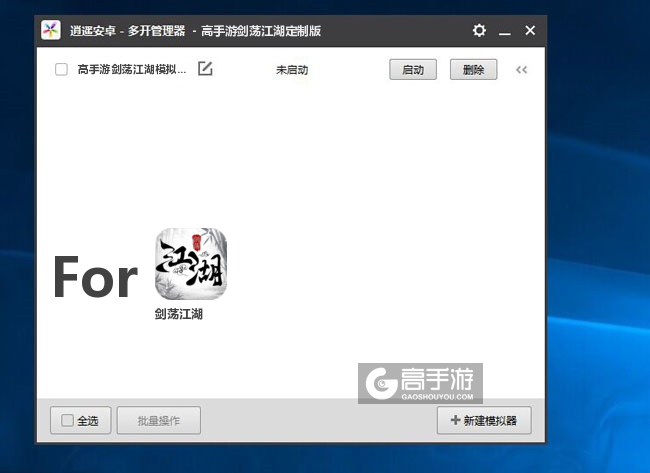This screenshot has height=473, width=650.
Task: Select the emulator name 高手游剑荡江湖模拟...
Action: click(132, 69)
